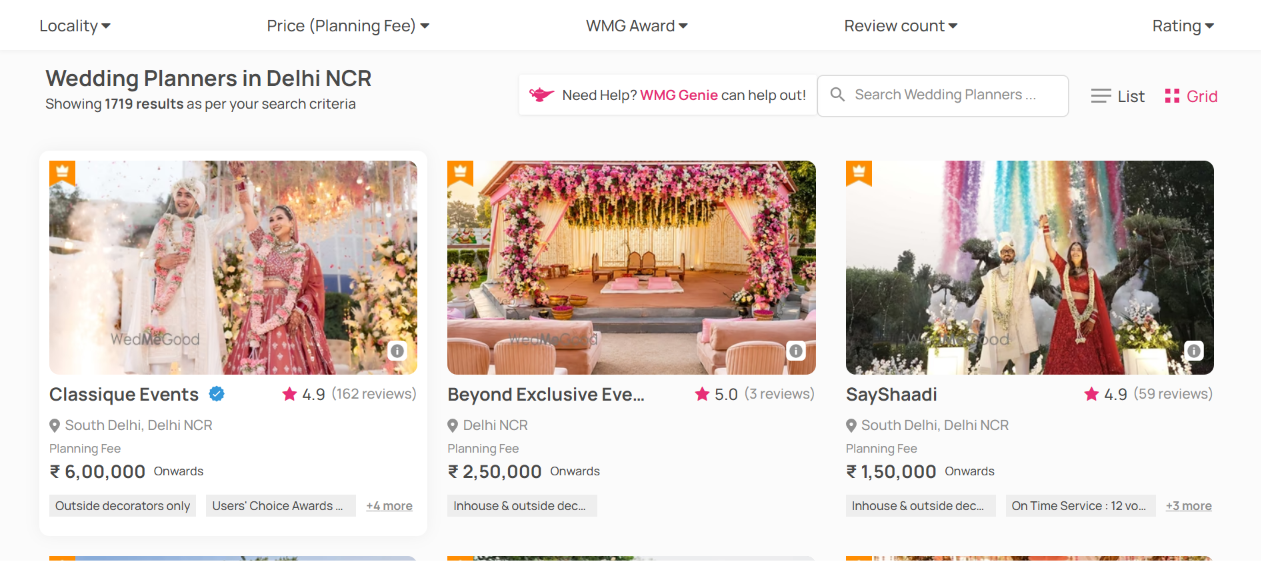
Task: Click the ₹ 6,00,000 planning fee
Action: (x=98, y=471)
